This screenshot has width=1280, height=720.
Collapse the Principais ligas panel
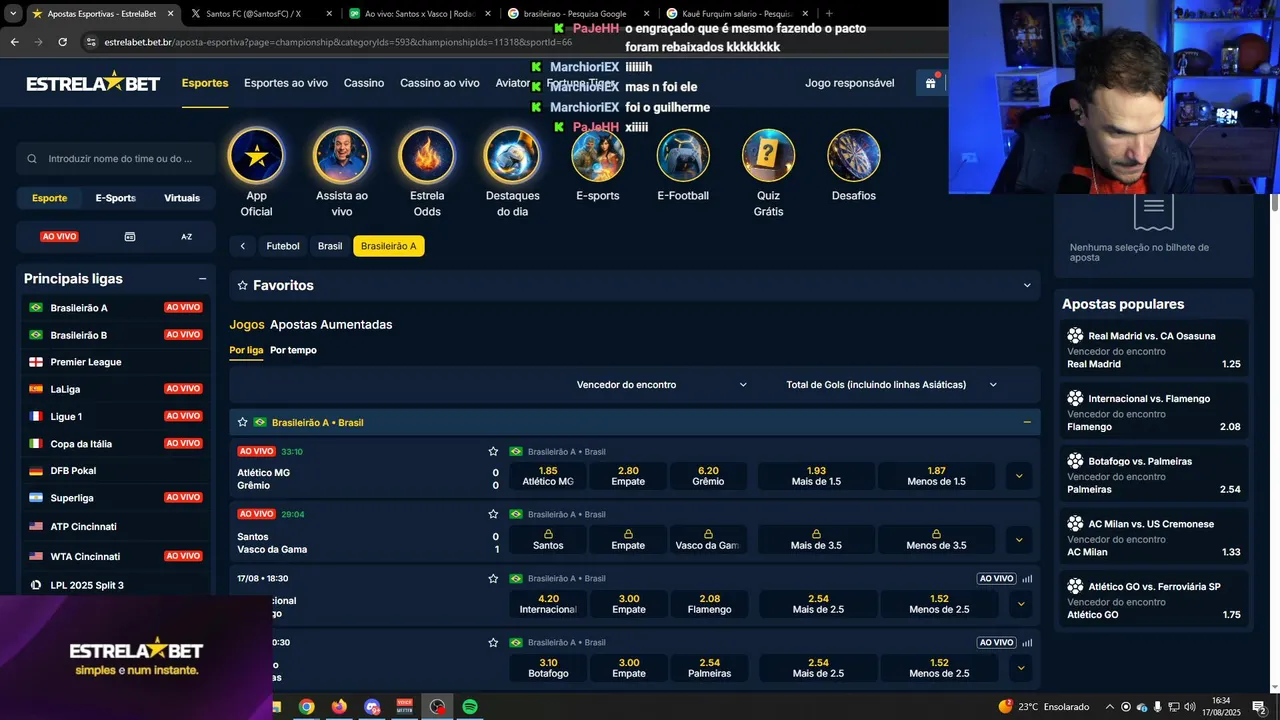pyautogui.click(x=202, y=279)
